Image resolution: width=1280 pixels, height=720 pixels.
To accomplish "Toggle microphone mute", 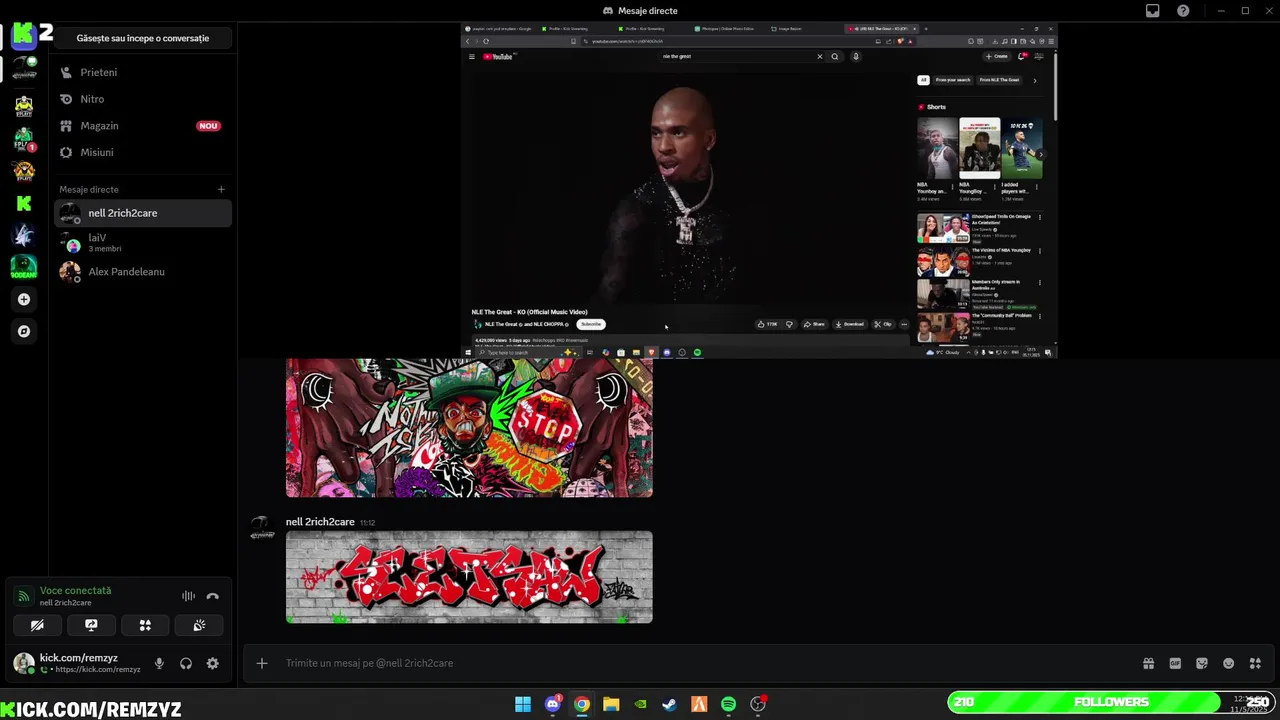I will pyautogui.click(x=159, y=663).
